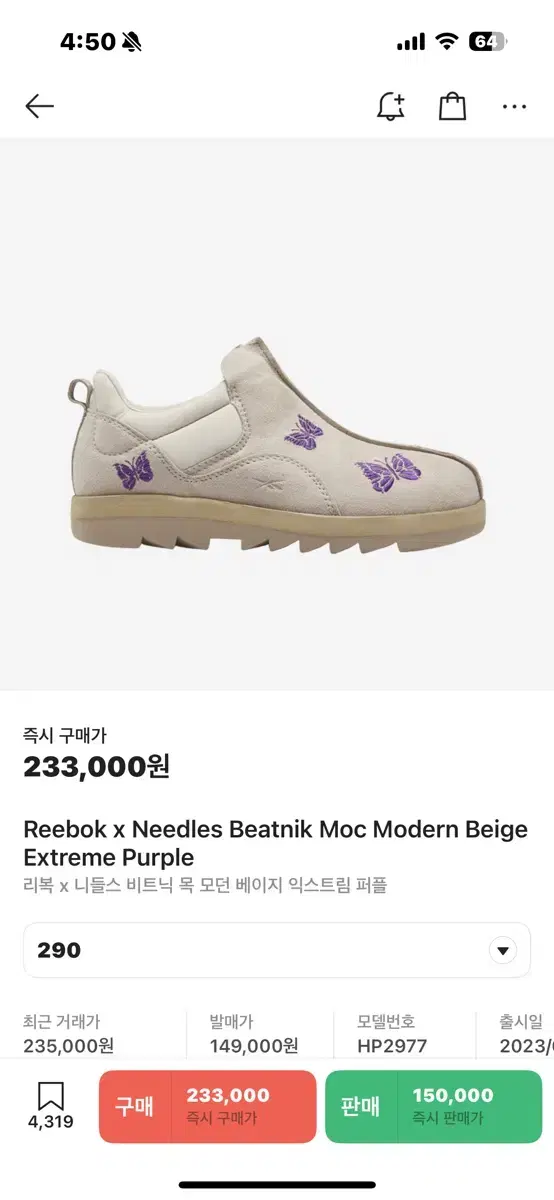This screenshot has width=554, height=1200.
Task: Tap the home indicator bar
Action: pyautogui.click(x=277, y=1185)
